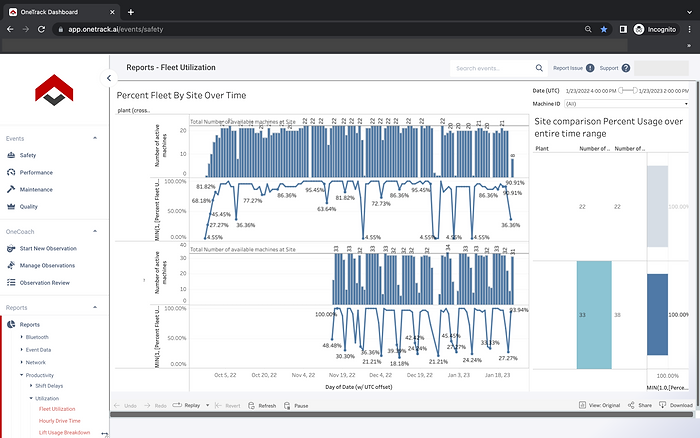Open the Maintenance section icon

click(10, 189)
